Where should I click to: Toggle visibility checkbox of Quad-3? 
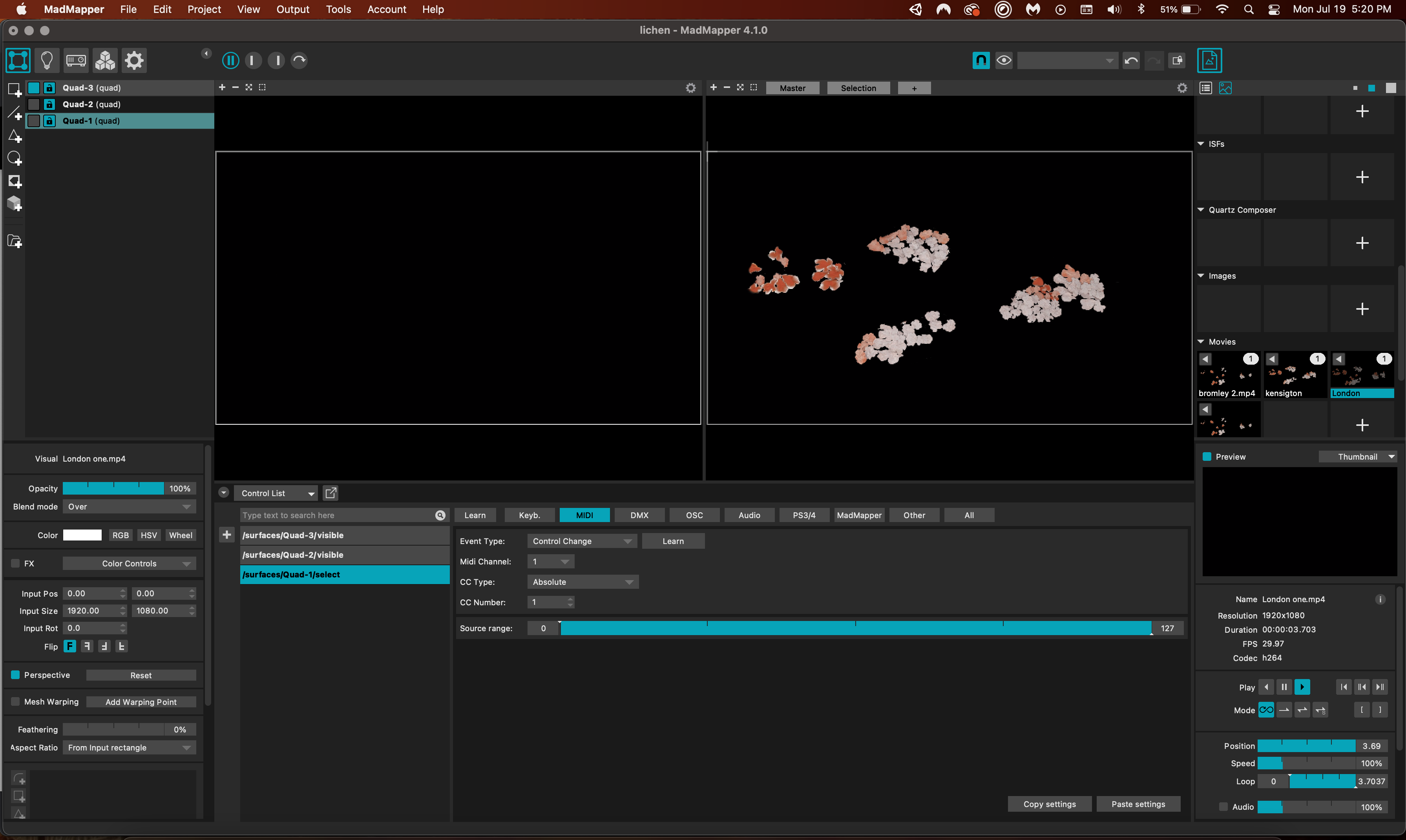[34, 88]
